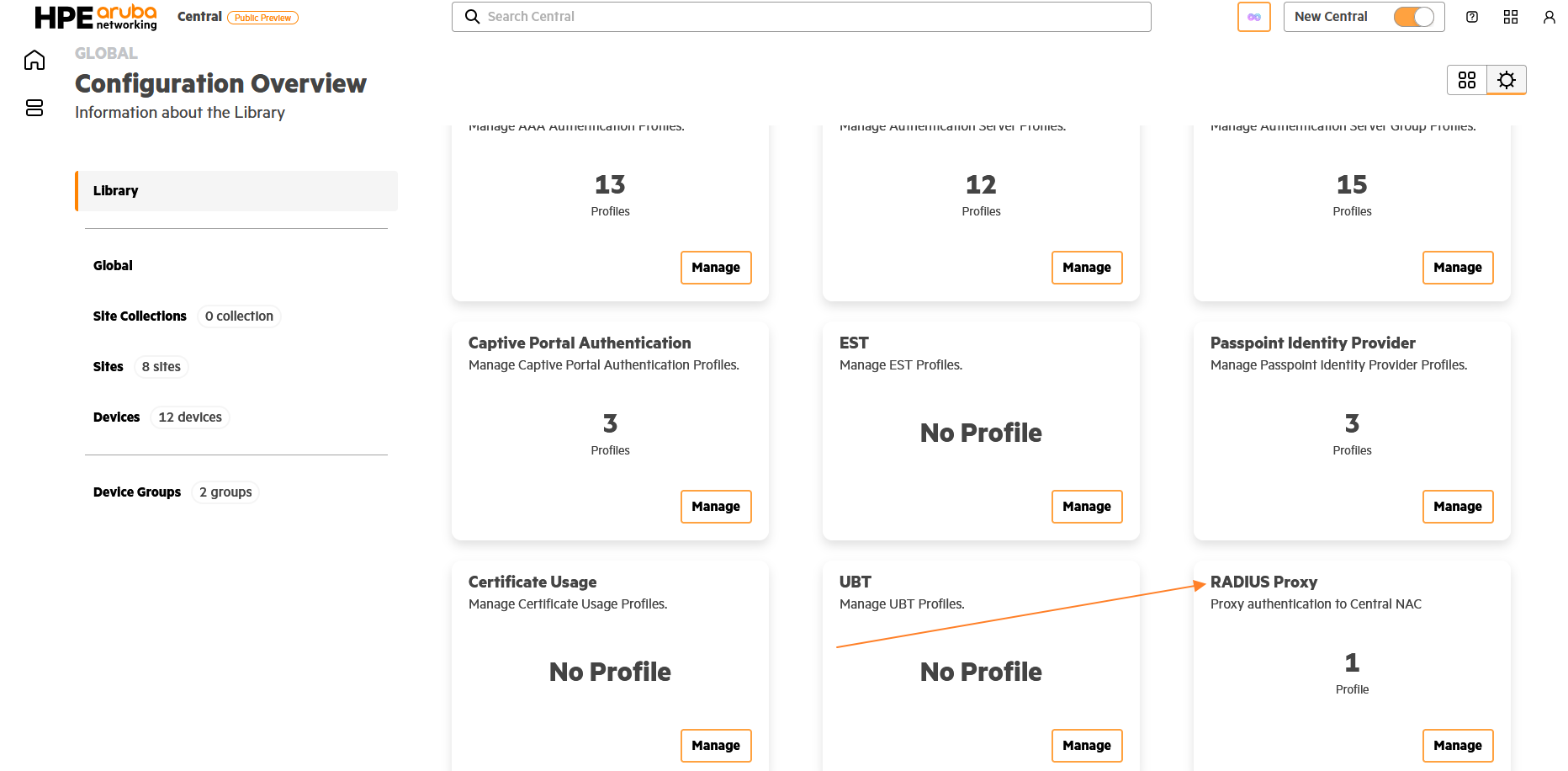Open Device Groups with 2 groups
Viewport: 1568px width, 771px height.
coord(137,492)
